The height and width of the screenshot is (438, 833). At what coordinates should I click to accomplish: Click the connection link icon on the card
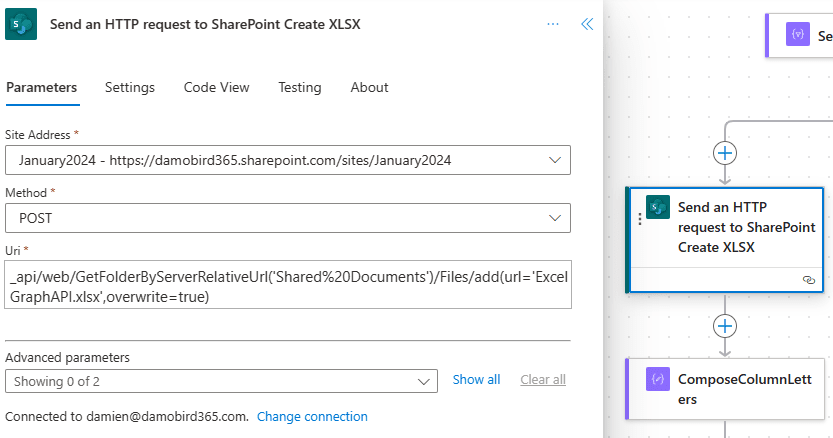[808, 280]
